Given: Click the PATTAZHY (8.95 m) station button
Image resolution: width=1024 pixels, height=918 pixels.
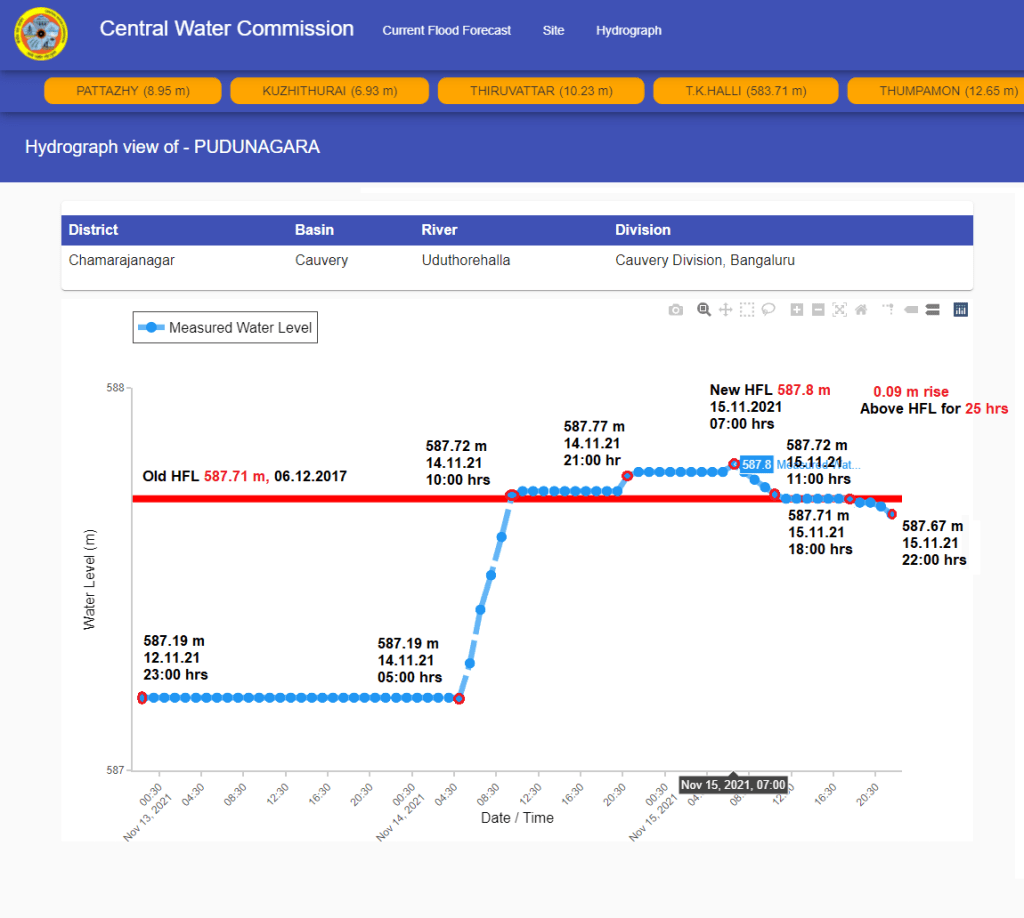Looking at the screenshot, I should coord(132,91).
